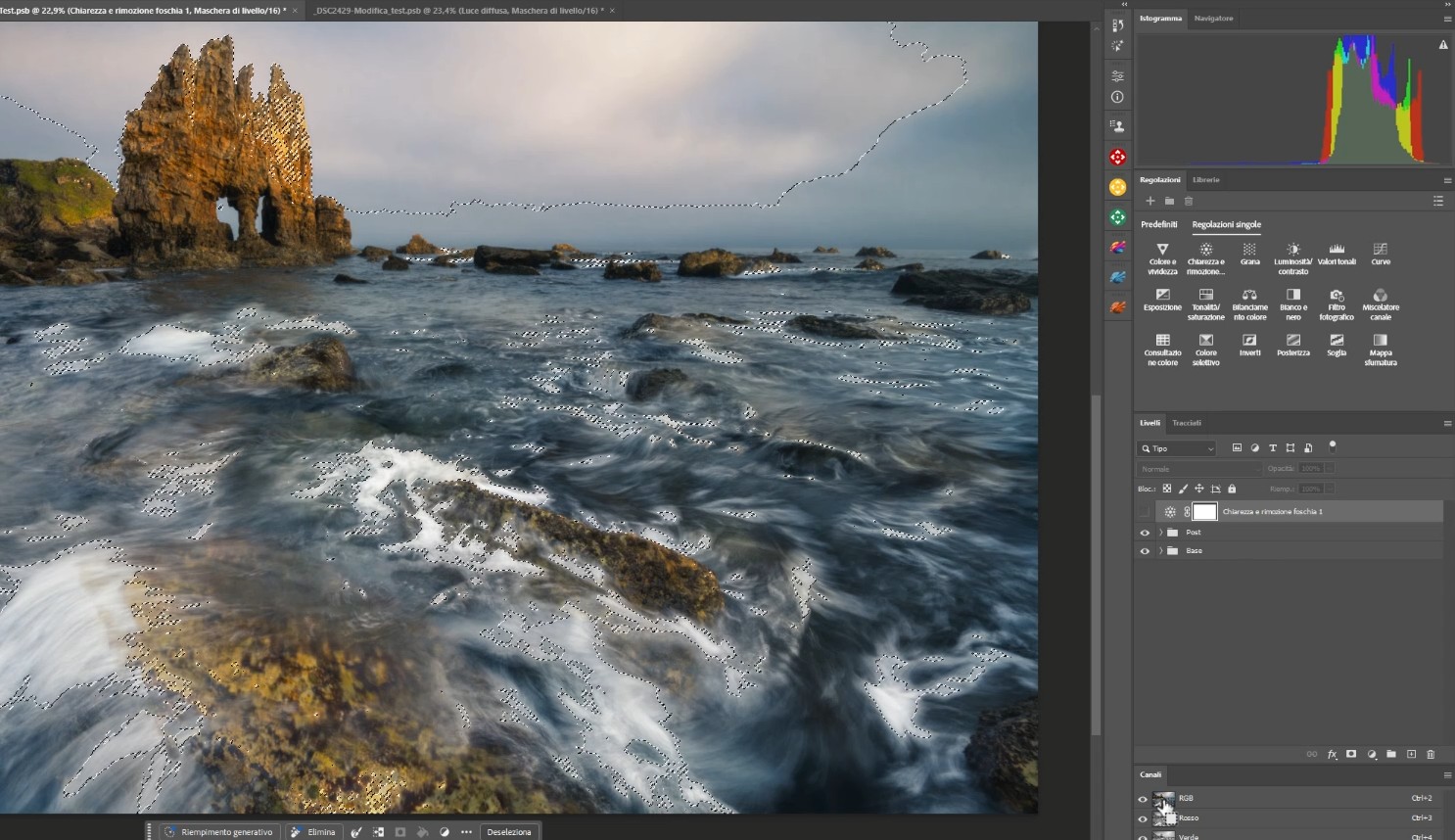Expand the Post layer group
The width and height of the screenshot is (1455, 840).
pos(1160,533)
